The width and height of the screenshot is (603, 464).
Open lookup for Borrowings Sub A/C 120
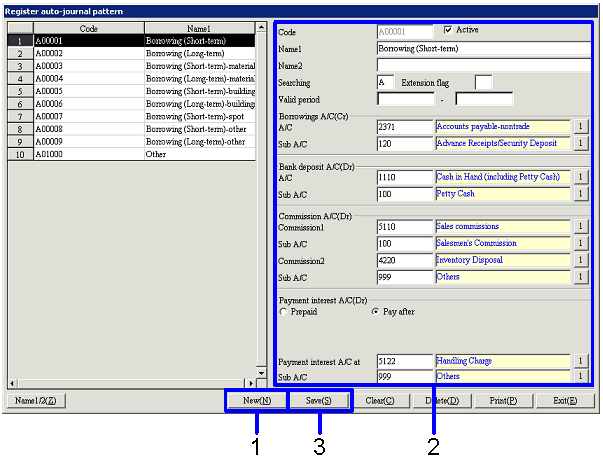pyautogui.click(x=579, y=144)
